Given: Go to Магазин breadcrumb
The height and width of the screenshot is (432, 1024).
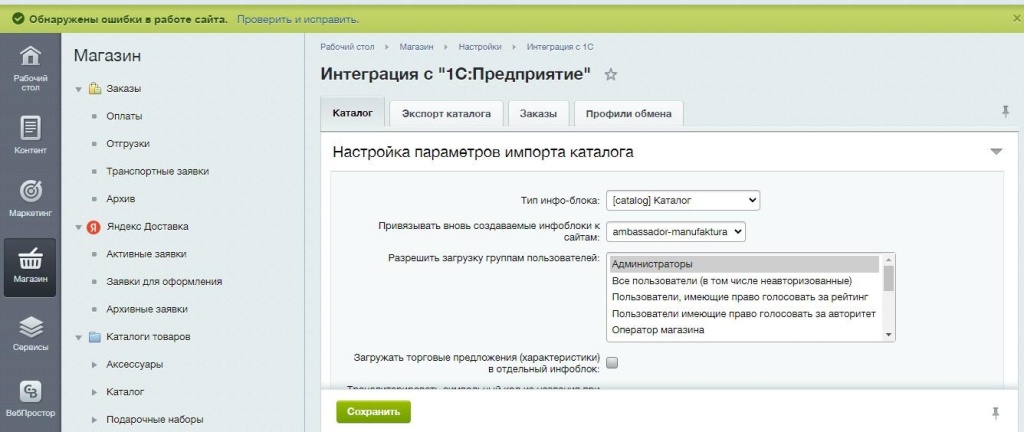Looking at the screenshot, I should tap(417, 47).
